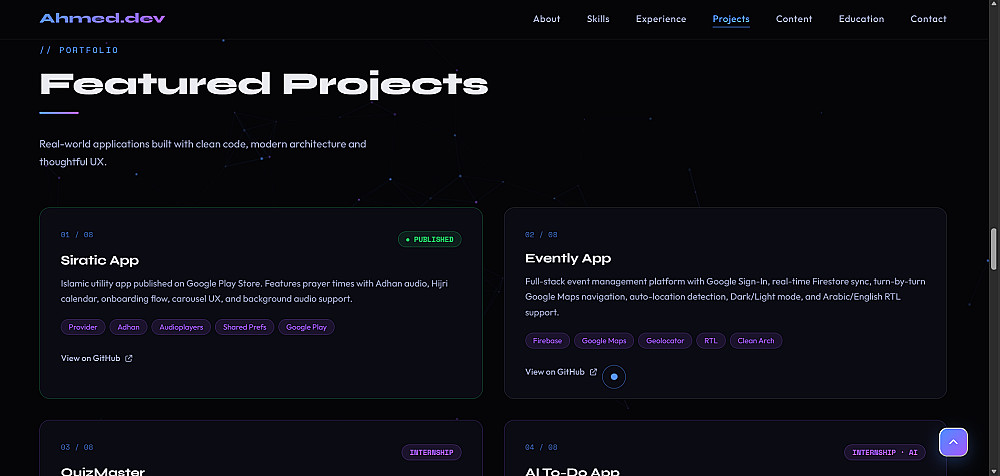1000x476 pixels.
Task: Open the Contact nav item
Action: point(929,19)
